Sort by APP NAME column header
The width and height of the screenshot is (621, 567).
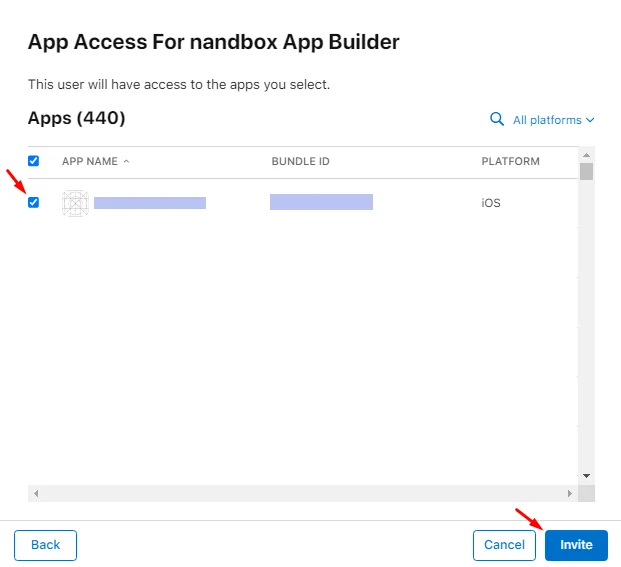(x=95, y=161)
